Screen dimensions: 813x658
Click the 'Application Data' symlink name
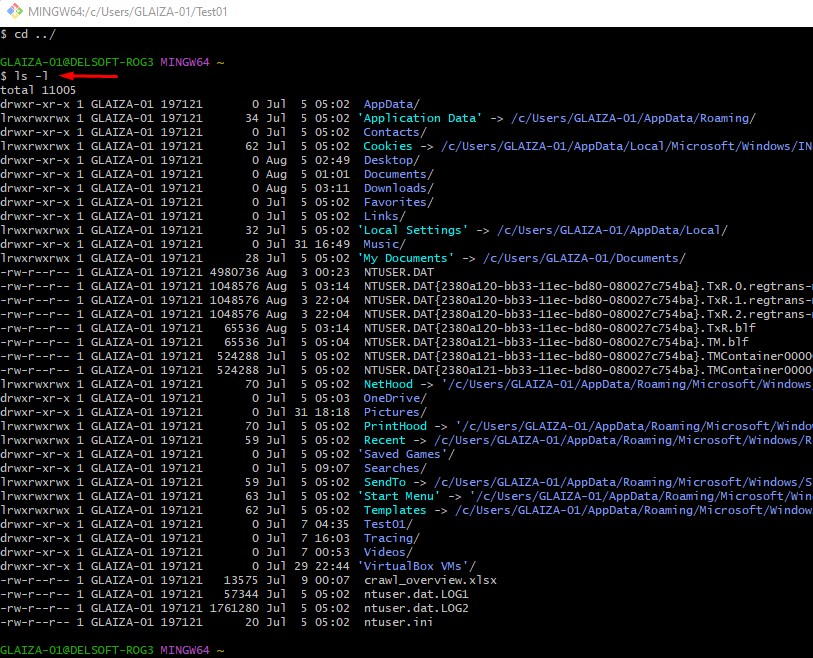[x=419, y=118]
